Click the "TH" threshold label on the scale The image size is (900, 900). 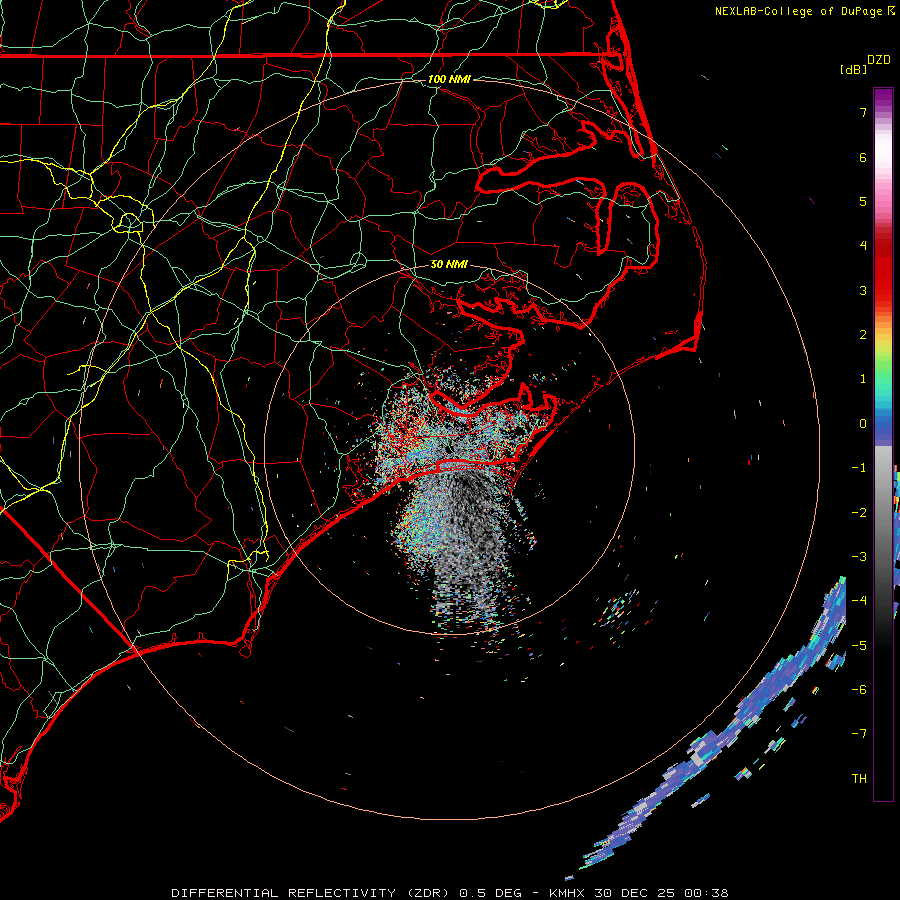[x=859, y=779]
